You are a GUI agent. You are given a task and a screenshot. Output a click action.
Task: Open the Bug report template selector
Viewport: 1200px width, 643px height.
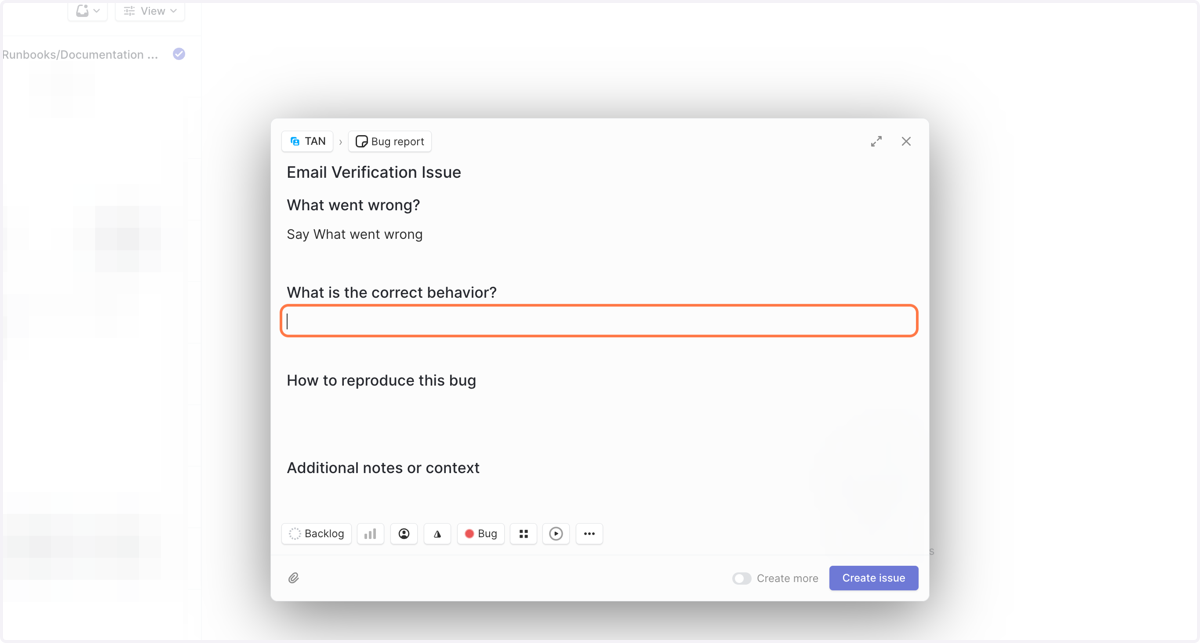(x=390, y=142)
